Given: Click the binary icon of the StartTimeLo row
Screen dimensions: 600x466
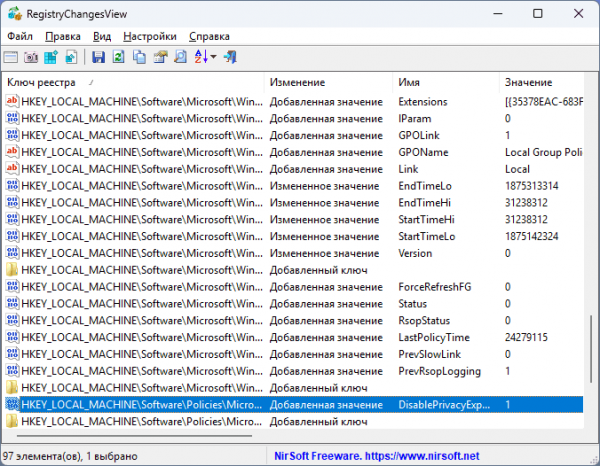Looking at the screenshot, I should point(12,236).
